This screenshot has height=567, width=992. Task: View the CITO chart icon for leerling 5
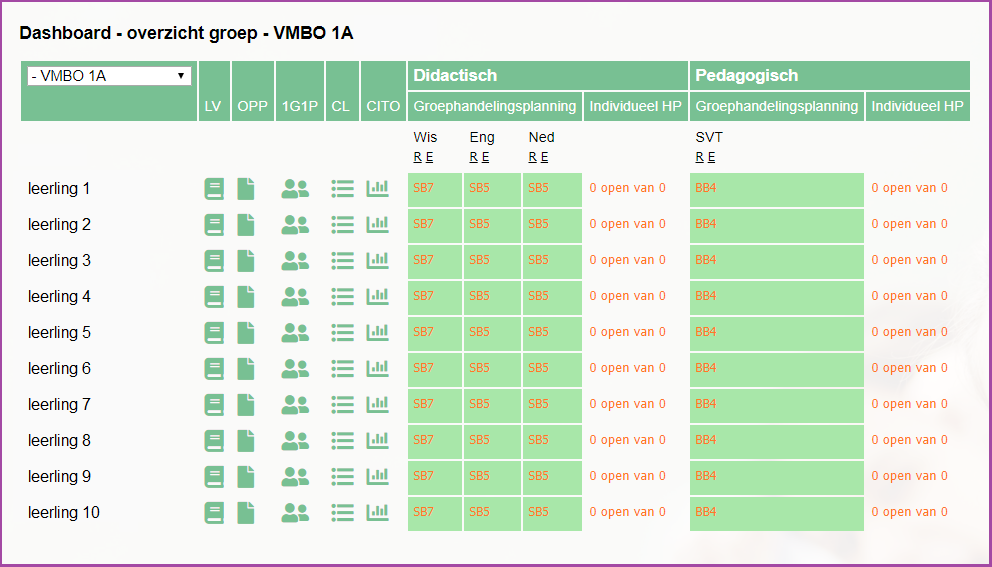pyautogui.click(x=378, y=332)
